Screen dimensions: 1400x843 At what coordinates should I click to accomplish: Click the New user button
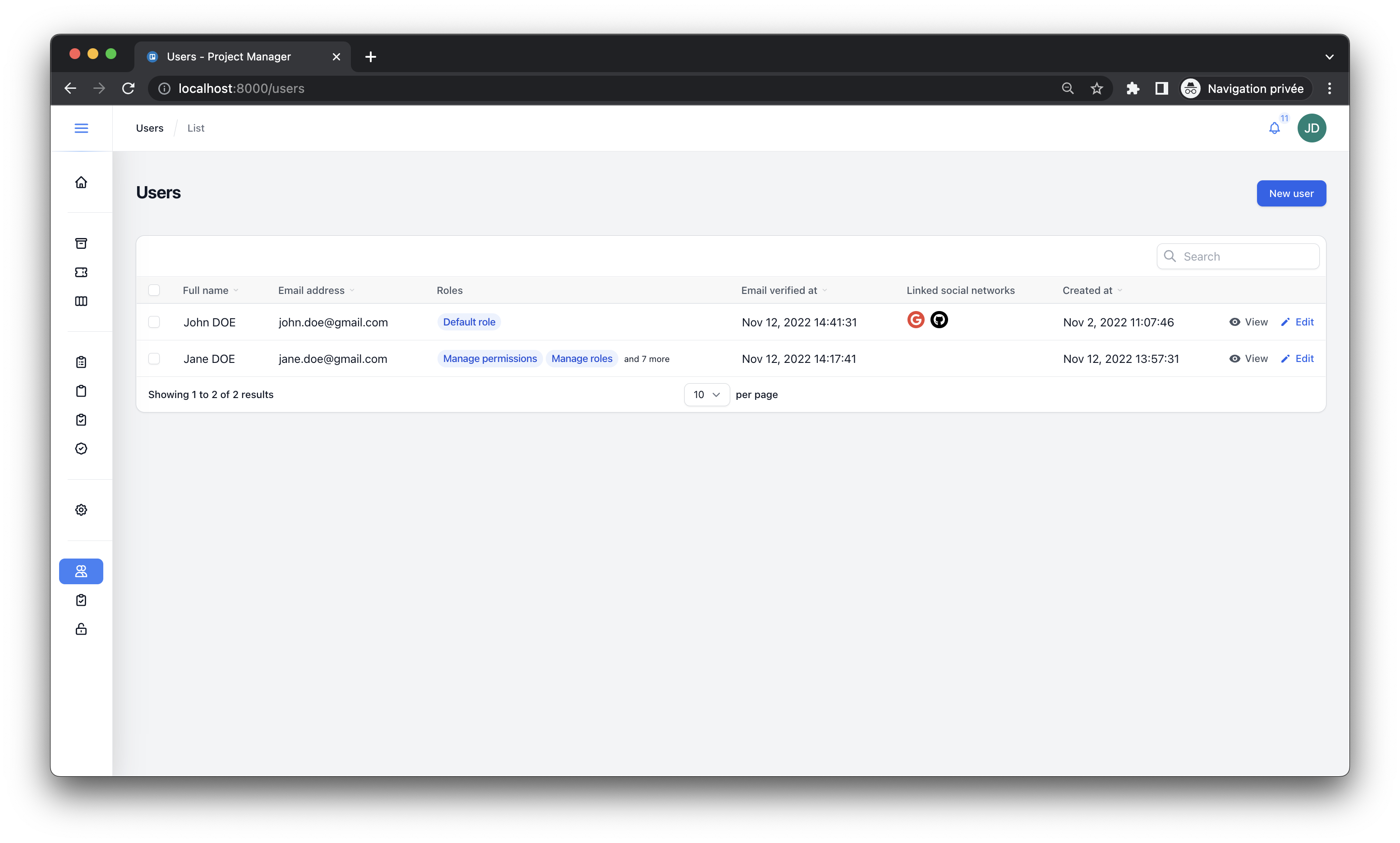click(x=1291, y=194)
